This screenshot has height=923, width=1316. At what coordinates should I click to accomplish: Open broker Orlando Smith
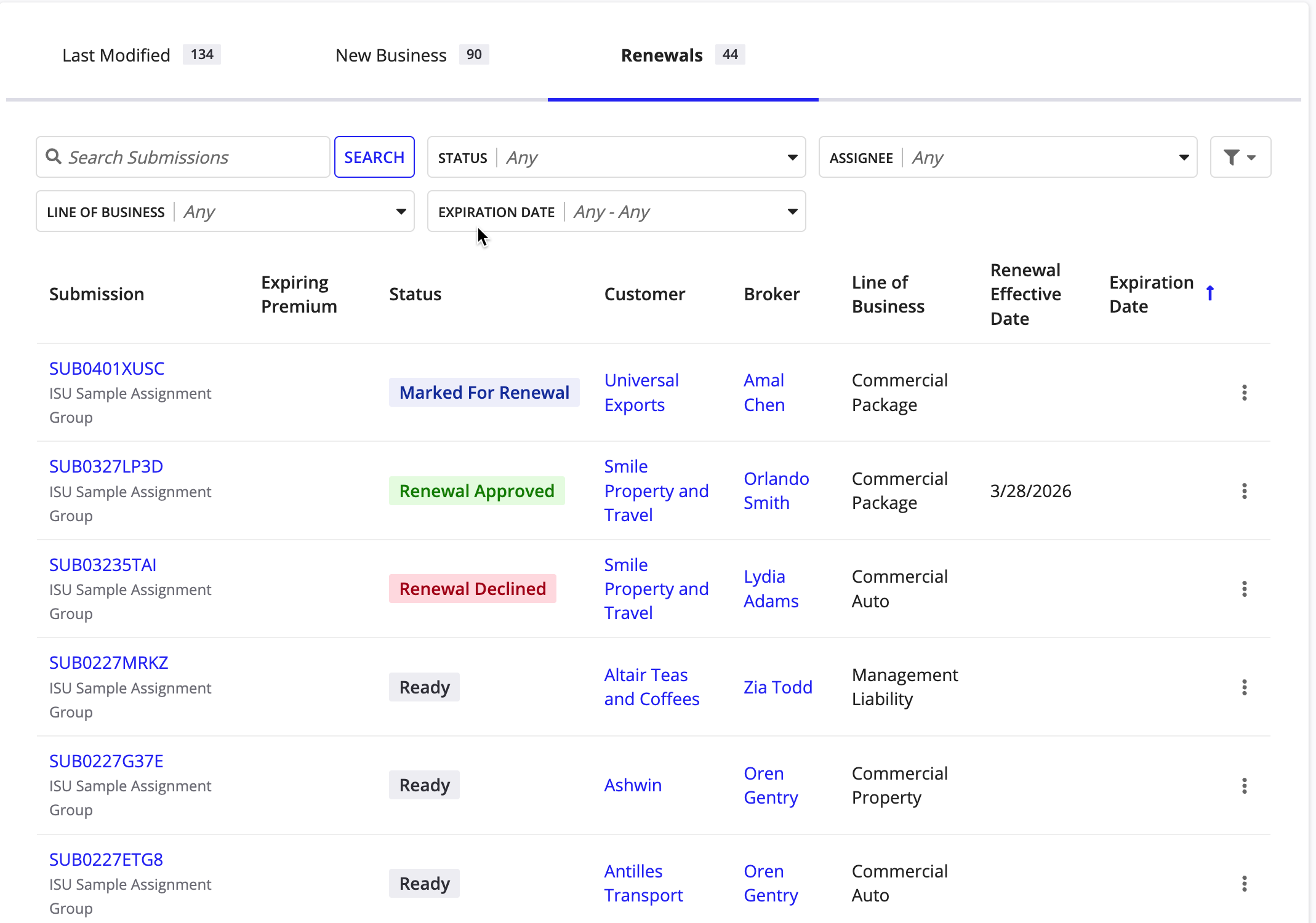pos(776,491)
